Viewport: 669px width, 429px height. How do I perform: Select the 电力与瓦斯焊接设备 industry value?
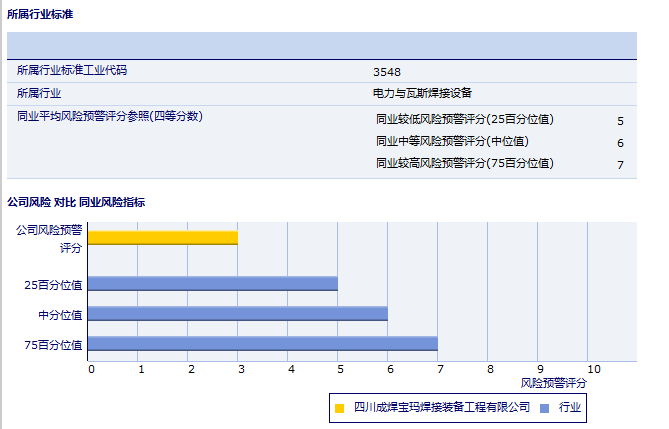click(x=421, y=93)
